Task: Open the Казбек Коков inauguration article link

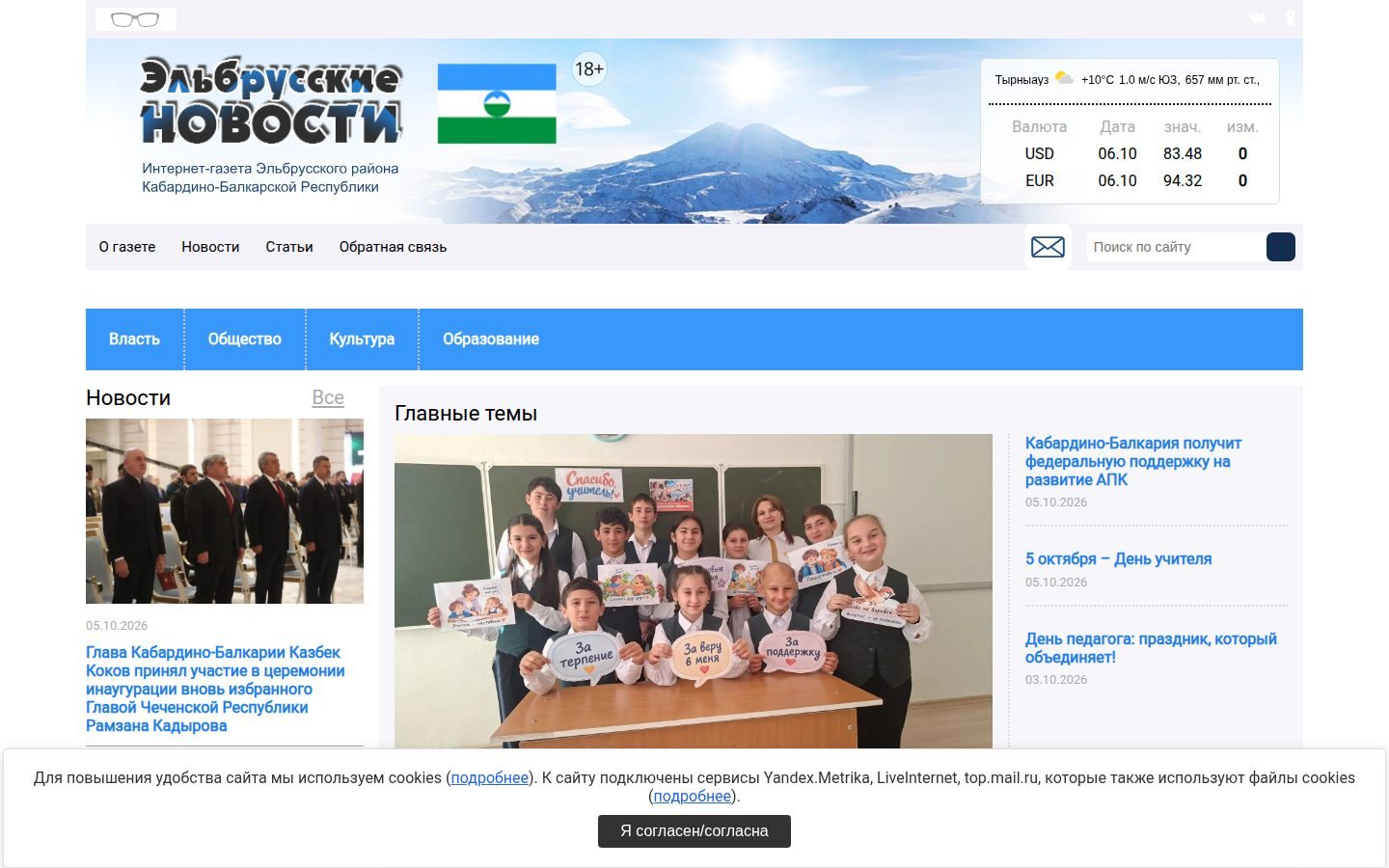Action: 215,689
